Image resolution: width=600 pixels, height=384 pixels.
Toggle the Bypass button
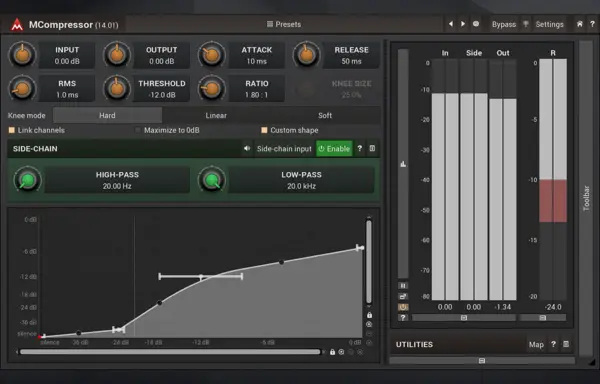pos(504,24)
